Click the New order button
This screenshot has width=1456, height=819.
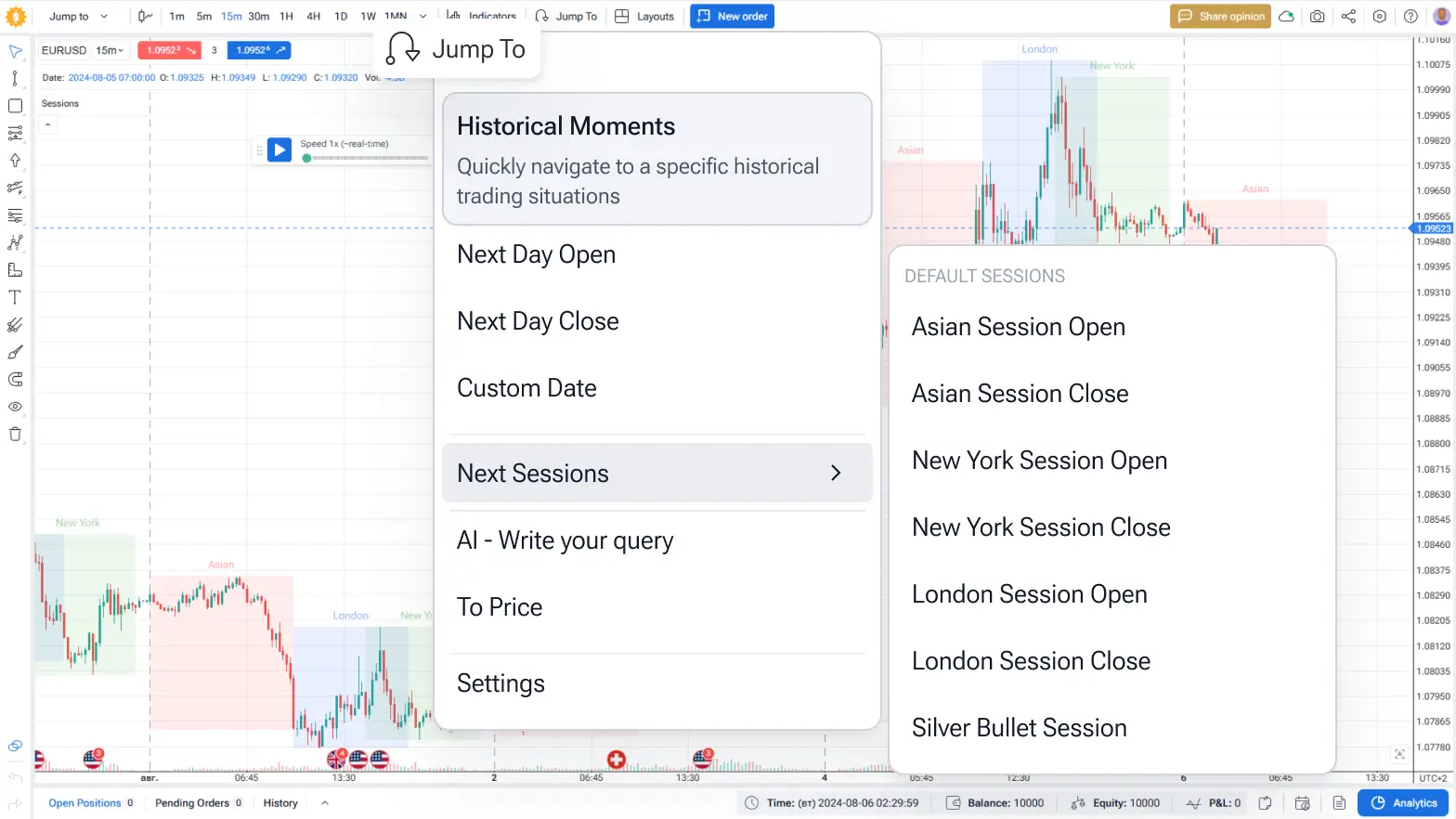[x=732, y=17]
